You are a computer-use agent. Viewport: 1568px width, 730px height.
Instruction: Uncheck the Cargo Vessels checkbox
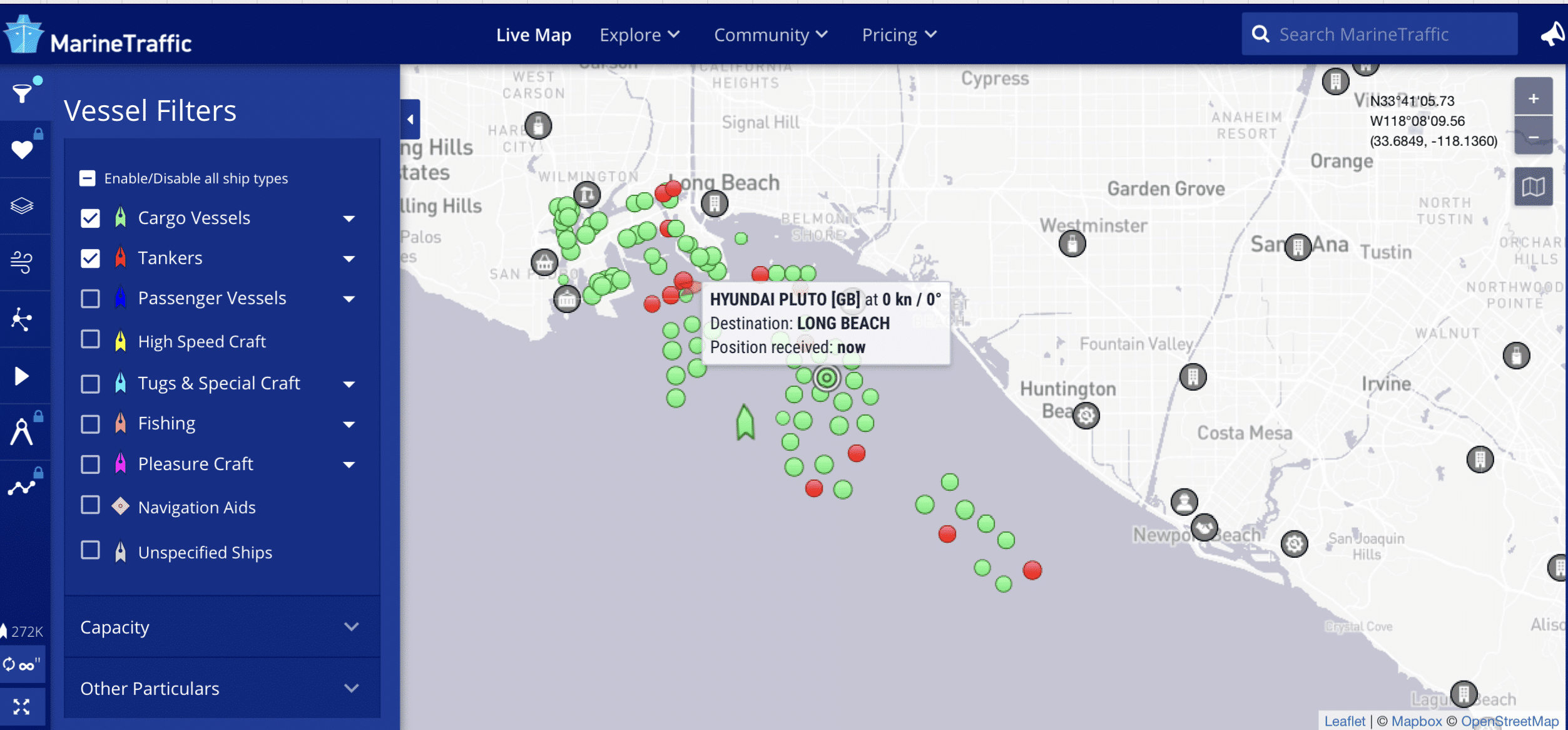pyautogui.click(x=90, y=218)
